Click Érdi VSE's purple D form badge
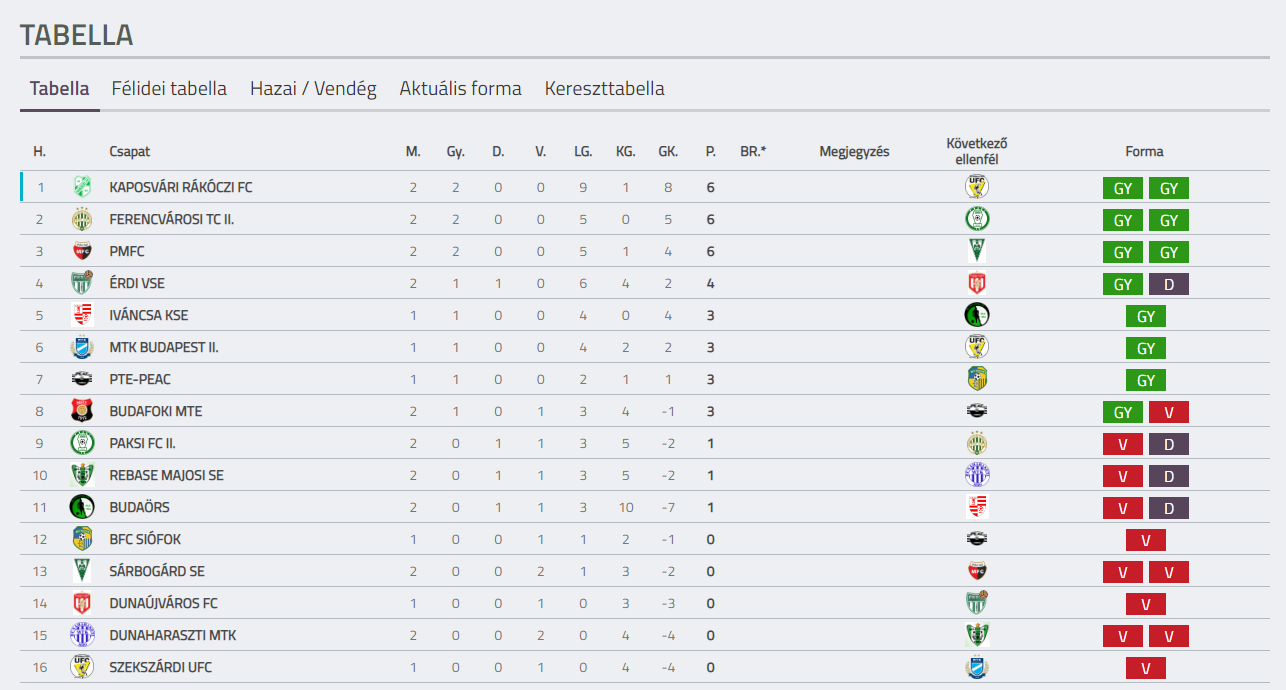 (1169, 284)
